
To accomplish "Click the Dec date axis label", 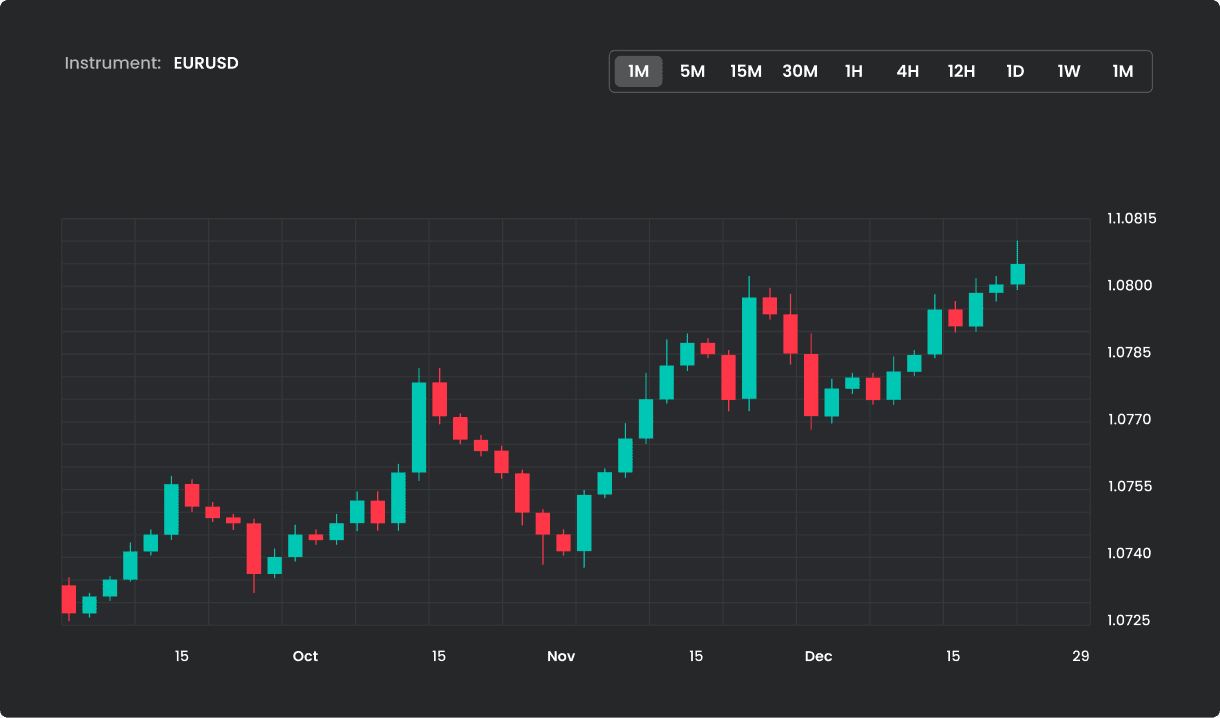I will coord(818,656).
